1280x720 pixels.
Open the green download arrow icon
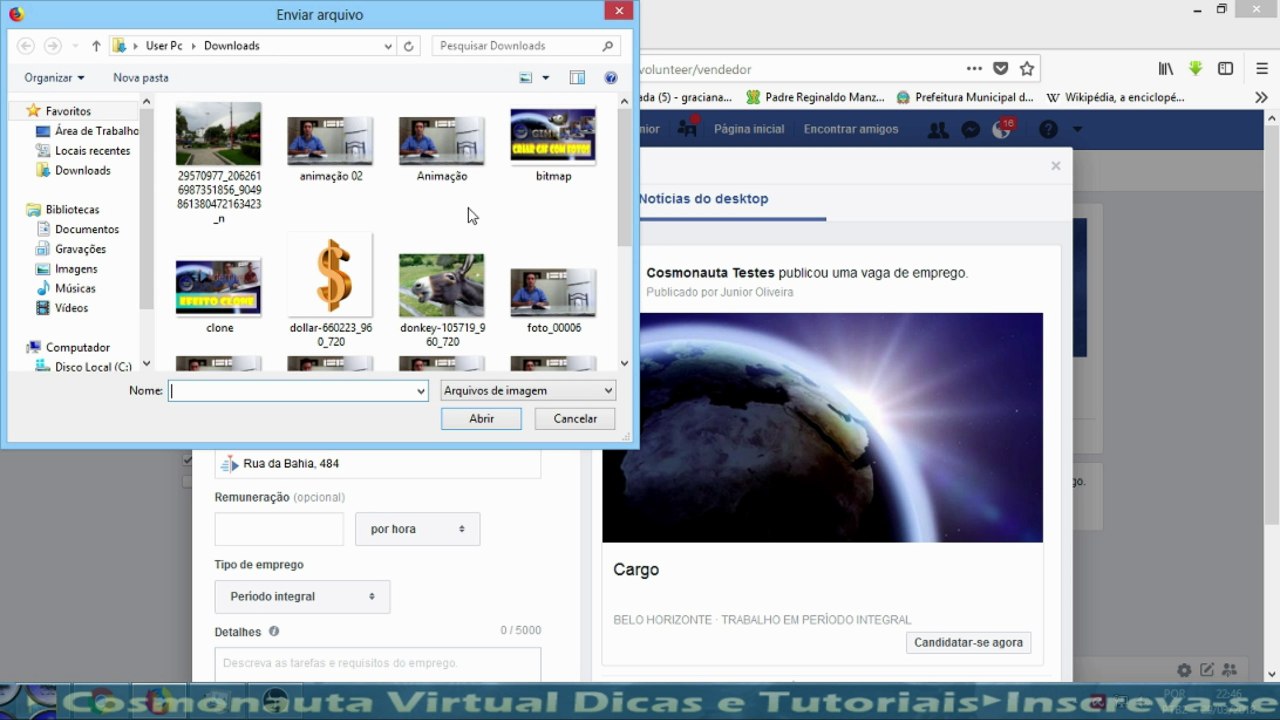(1195, 69)
